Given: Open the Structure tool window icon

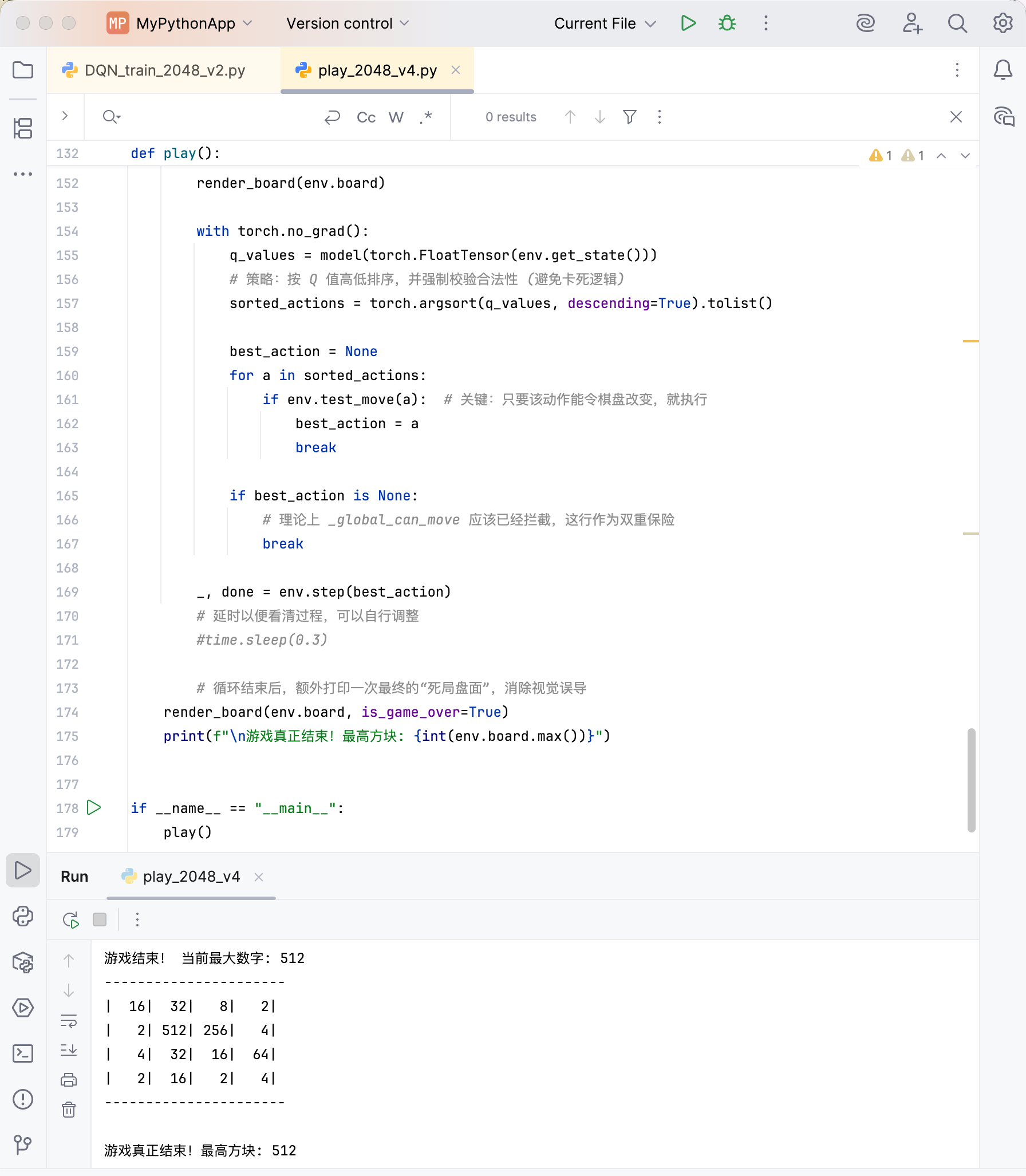Looking at the screenshot, I should tap(23, 128).
